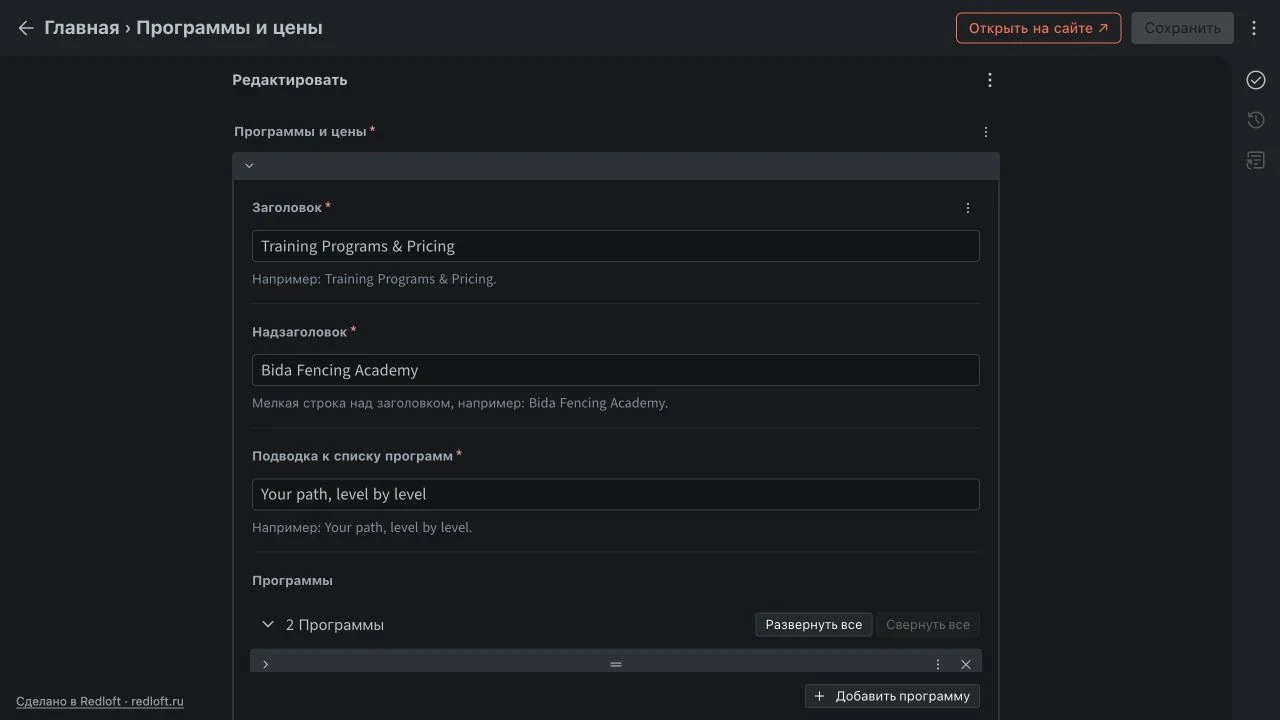1280x720 pixels.
Task: Click Свернуть все
Action: [x=928, y=625]
